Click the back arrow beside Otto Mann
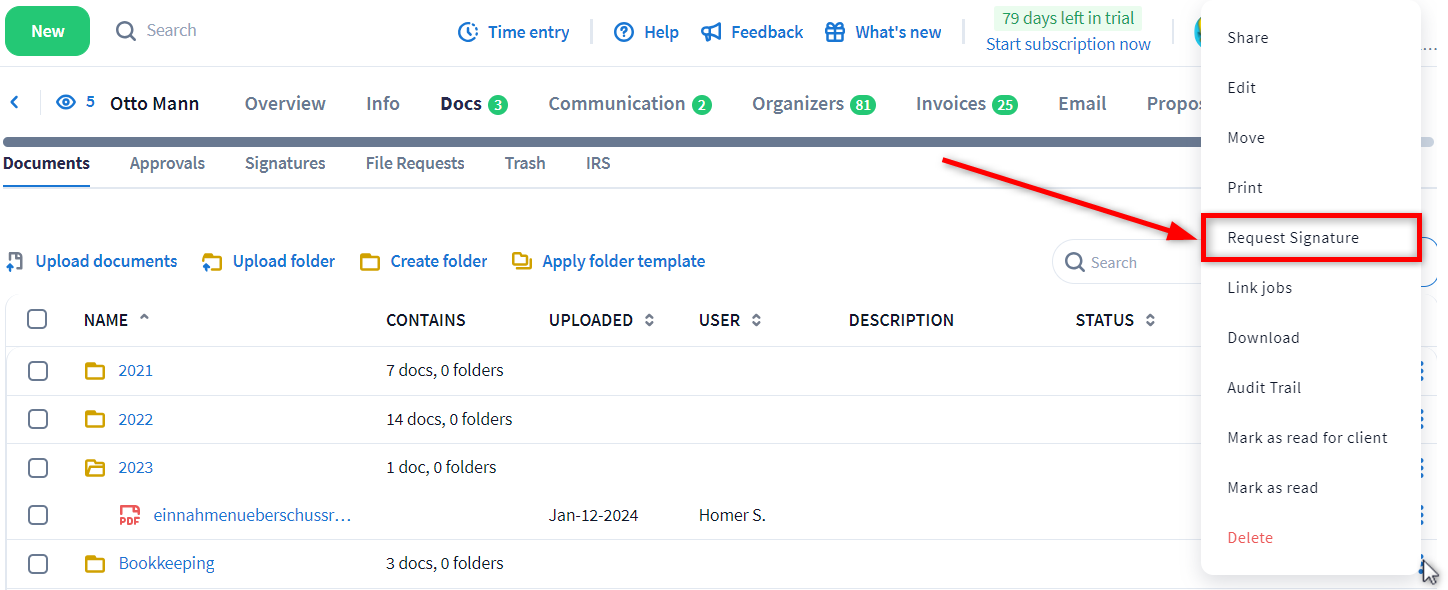The width and height of the screenshot is (1448, 590). (x=15, y=103)
